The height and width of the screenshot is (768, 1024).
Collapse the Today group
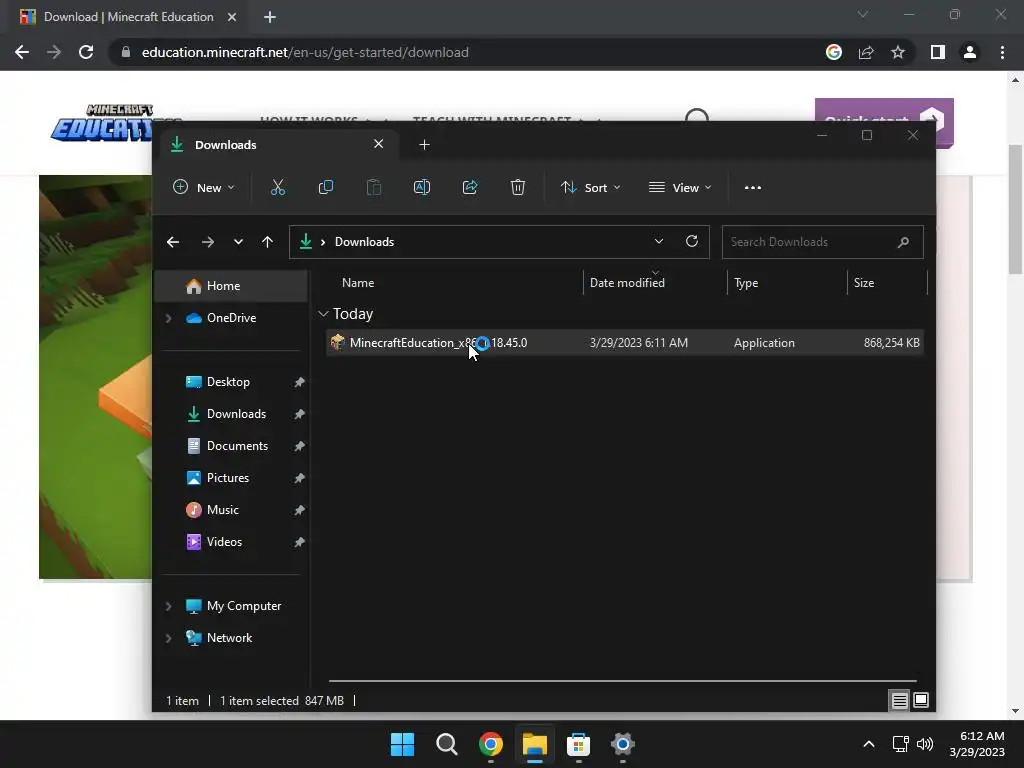[x=323, y=314]
